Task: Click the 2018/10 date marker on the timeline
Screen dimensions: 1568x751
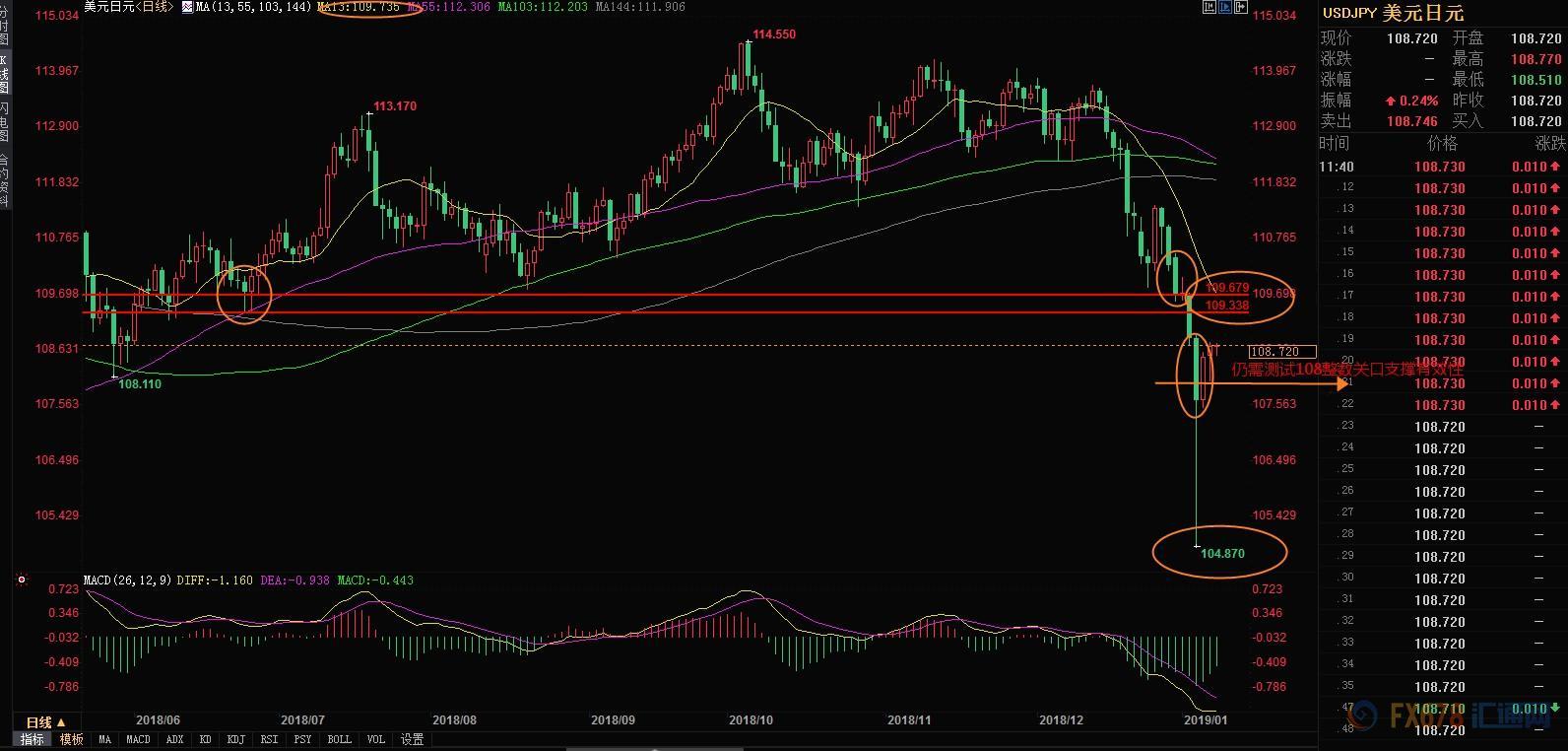Action: coord(750,720)
